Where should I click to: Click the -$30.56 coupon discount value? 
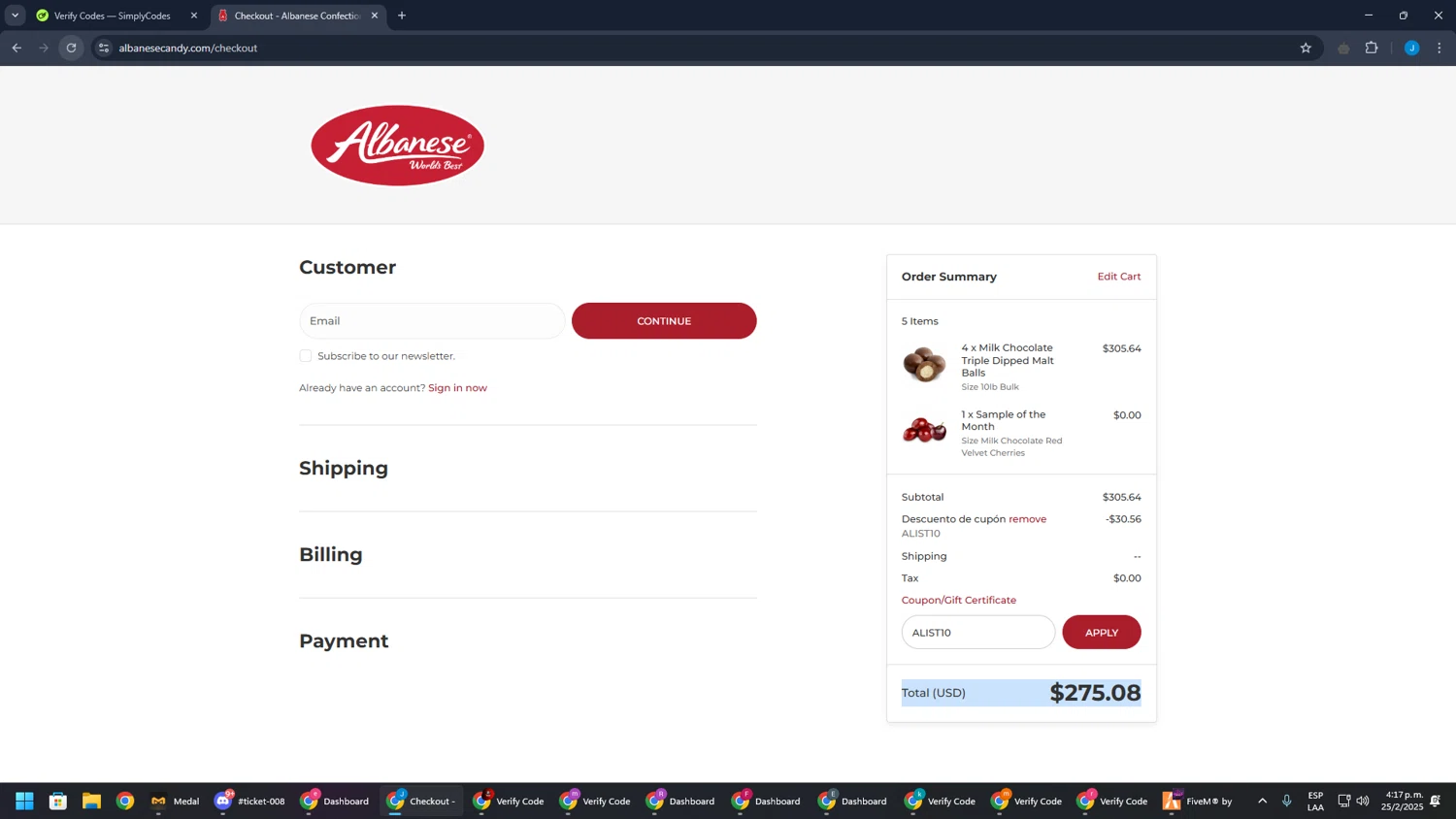coord(1123,519)
